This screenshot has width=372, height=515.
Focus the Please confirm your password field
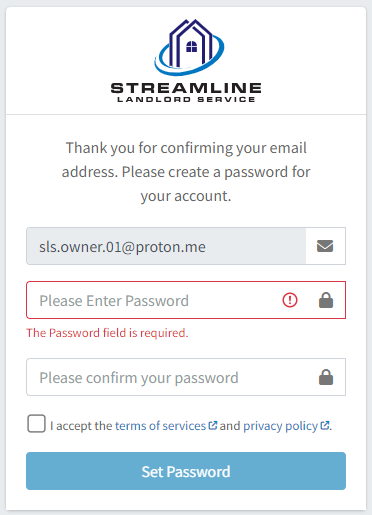pos(186,377)
